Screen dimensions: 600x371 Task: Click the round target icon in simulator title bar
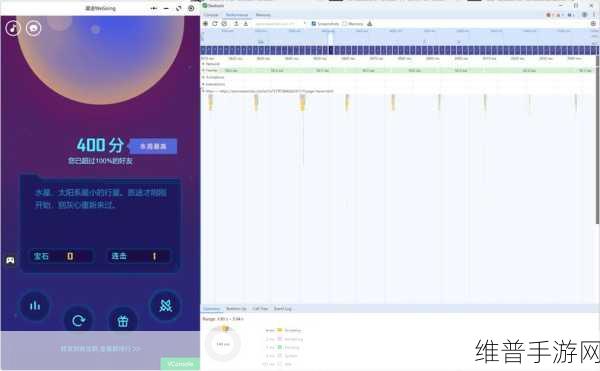tap(191, 8)
